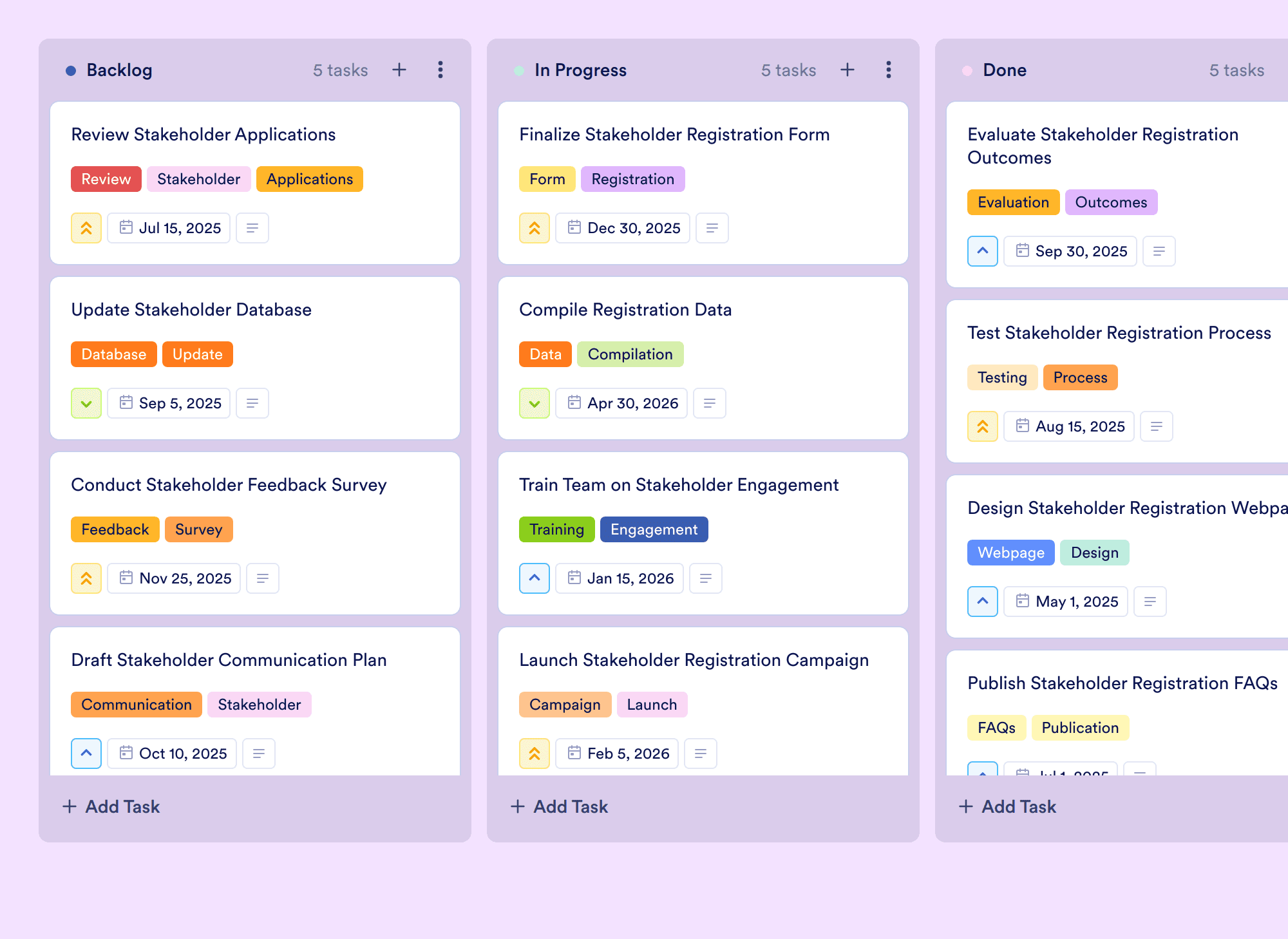
Task: Toggle medium priority on Train Team card
Action: 535,578
